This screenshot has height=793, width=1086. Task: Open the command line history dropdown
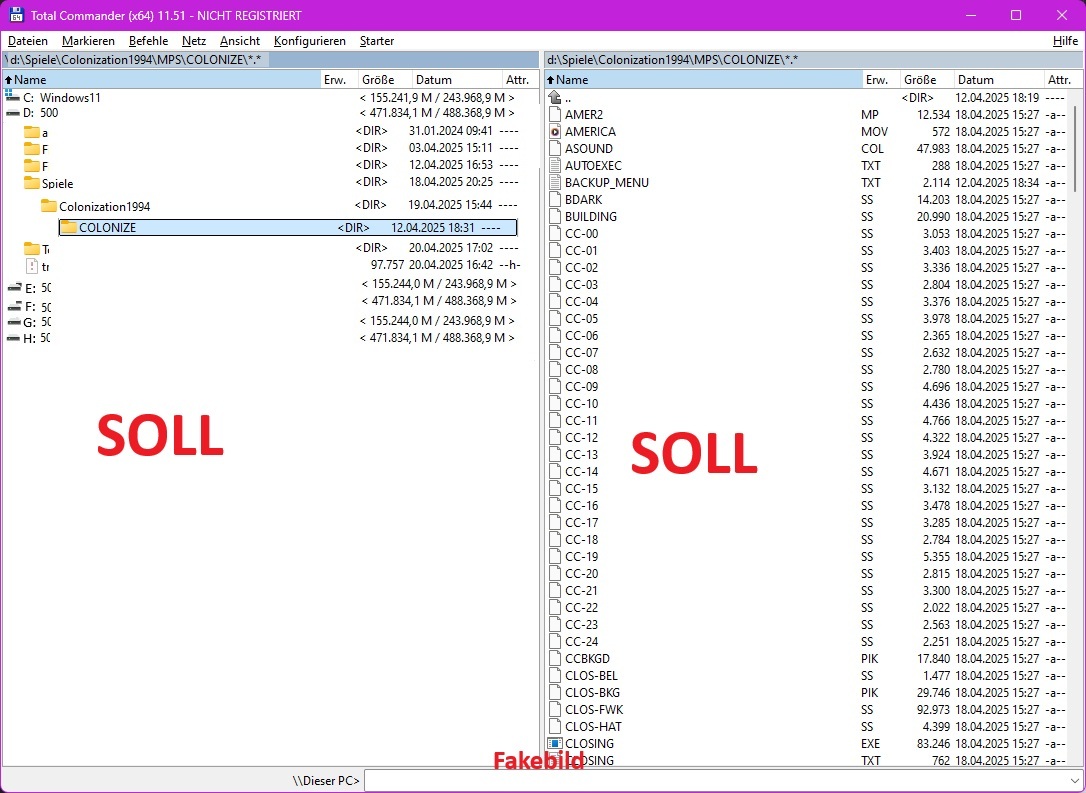click(x=1074, y=781)
